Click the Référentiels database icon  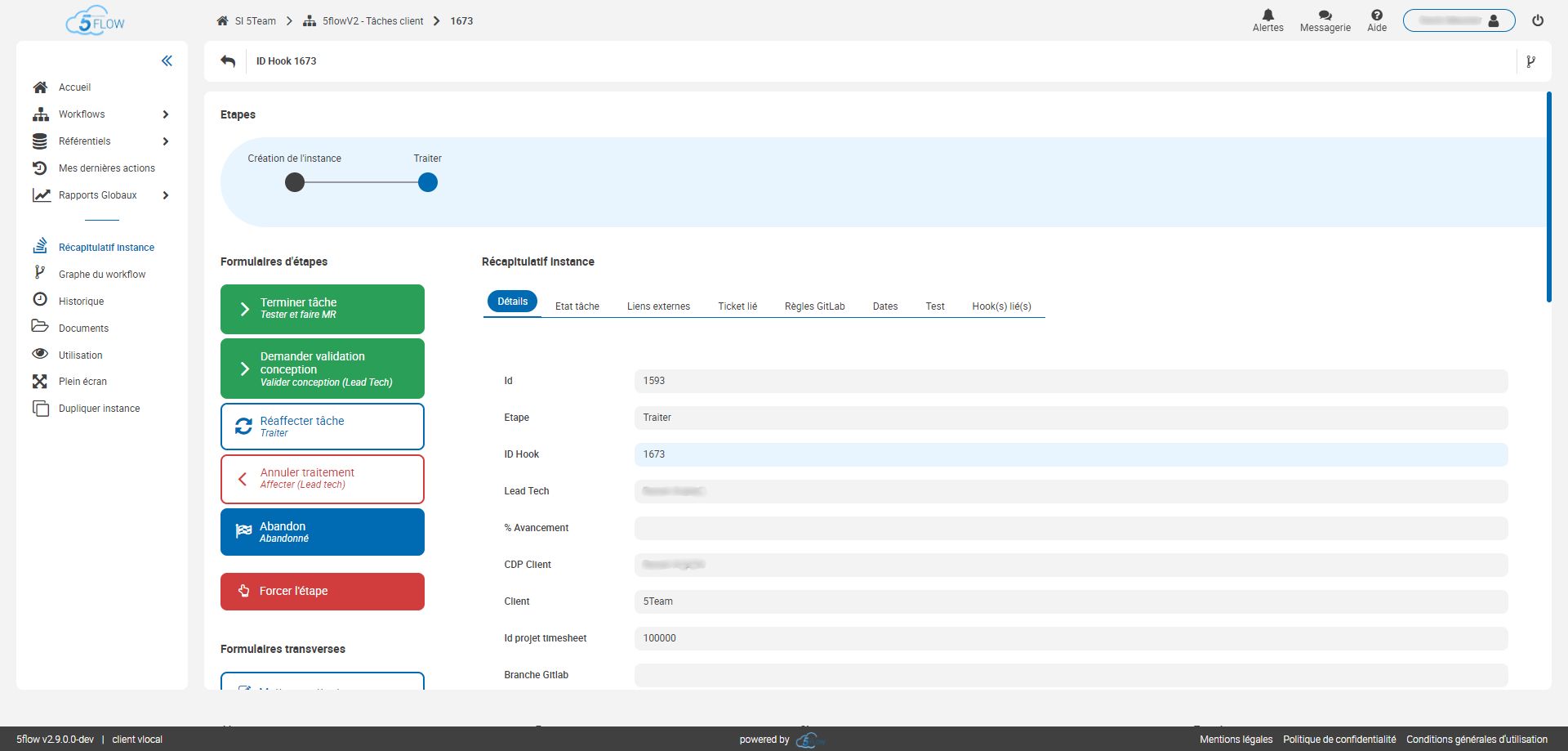pyautogui.click(x=40, y=141)
